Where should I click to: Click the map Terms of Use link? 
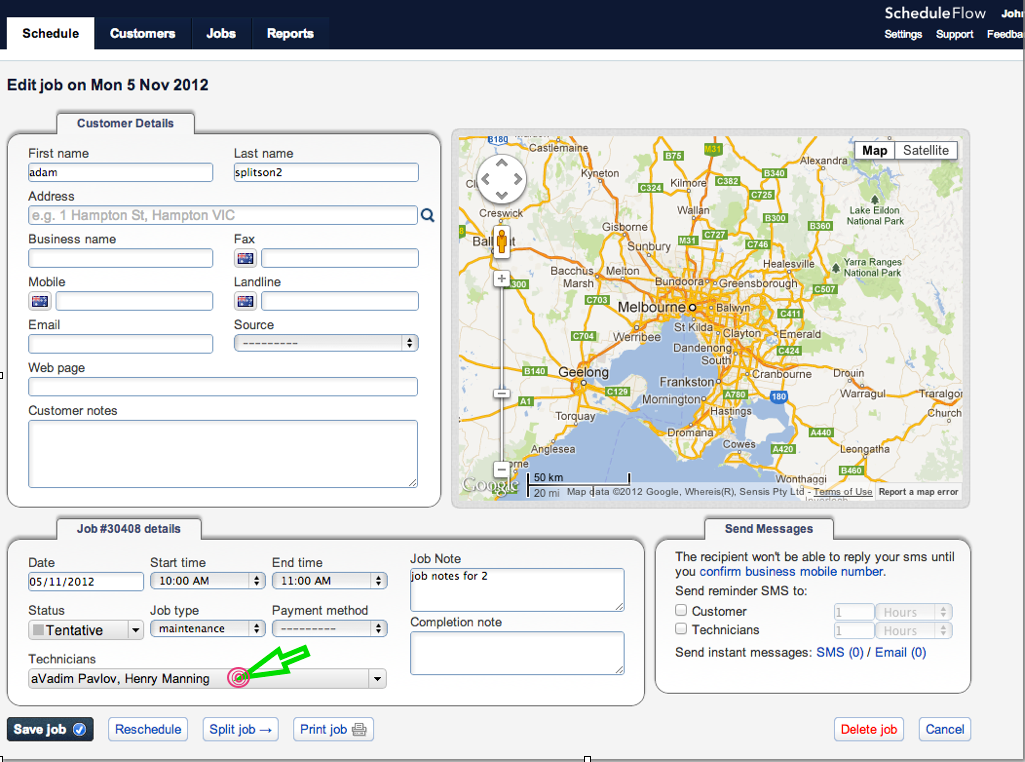point(843,491)
